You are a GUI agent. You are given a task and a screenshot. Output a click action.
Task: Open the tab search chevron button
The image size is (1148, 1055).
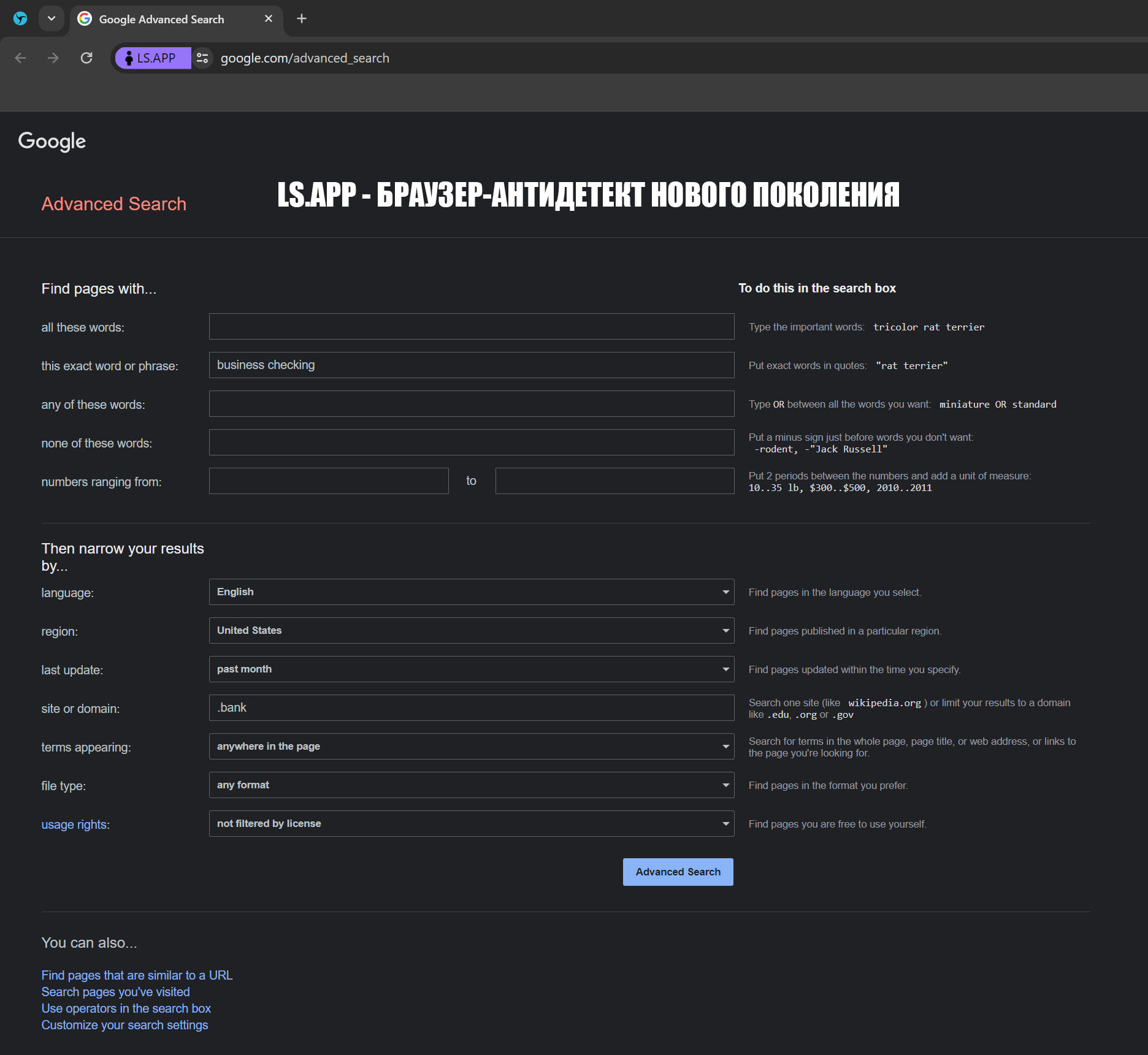[x=52, y=18]
